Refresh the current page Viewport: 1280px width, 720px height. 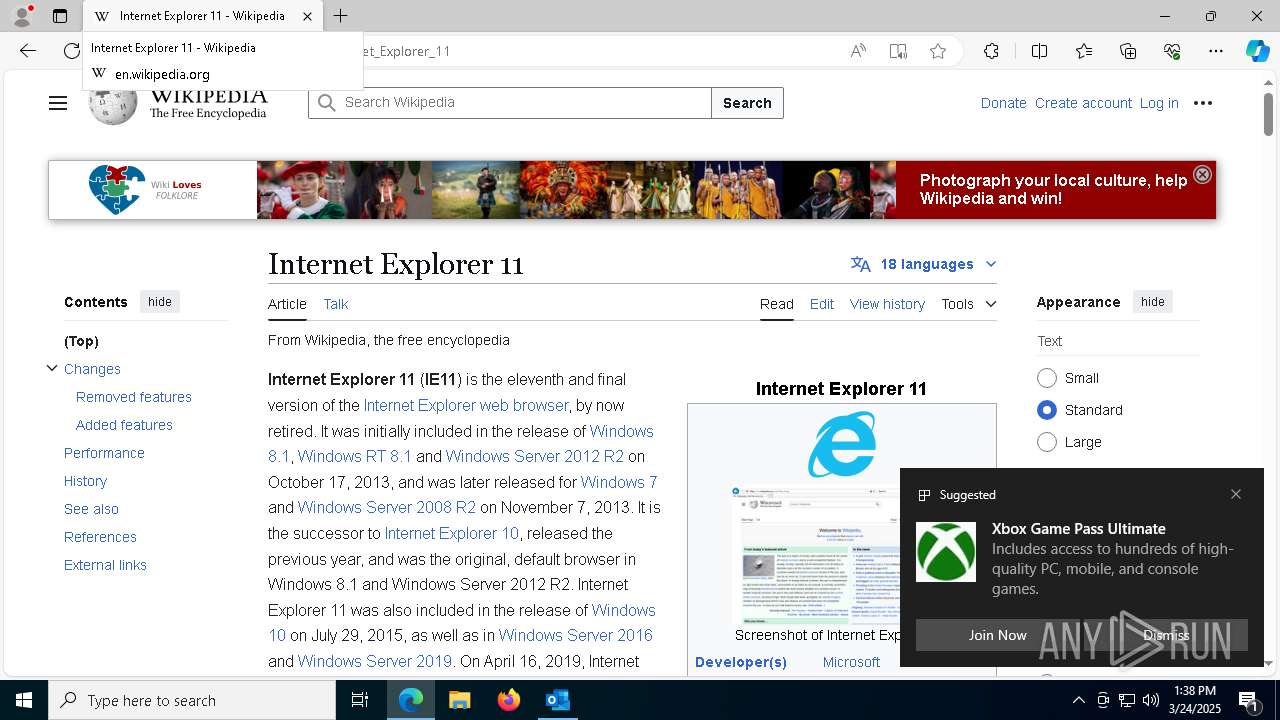[x=72, y=51]
